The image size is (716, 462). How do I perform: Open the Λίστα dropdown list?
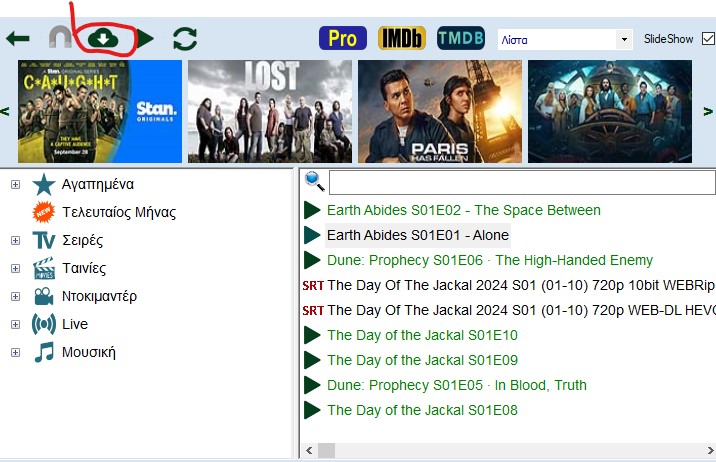pyautogui.click(x=565, y=40)
